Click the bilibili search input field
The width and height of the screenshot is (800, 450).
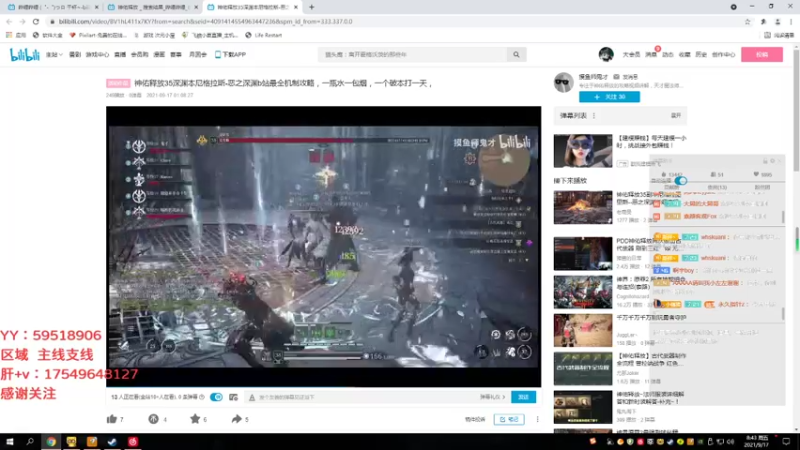tap(412, 55)
